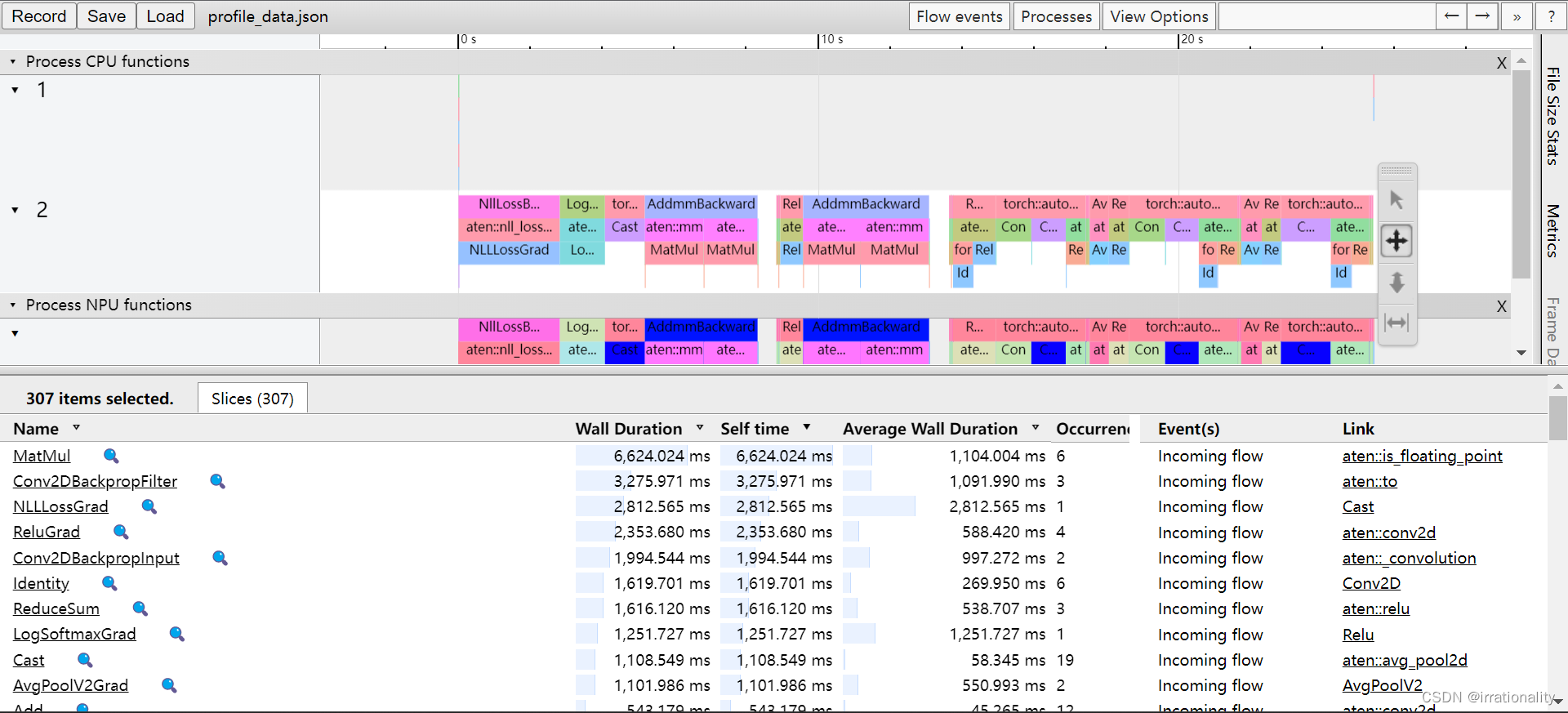Collapse Process NPU functions group
Image resolution: width=1568 pixels, height=713 pixels.
pos(12,305)
